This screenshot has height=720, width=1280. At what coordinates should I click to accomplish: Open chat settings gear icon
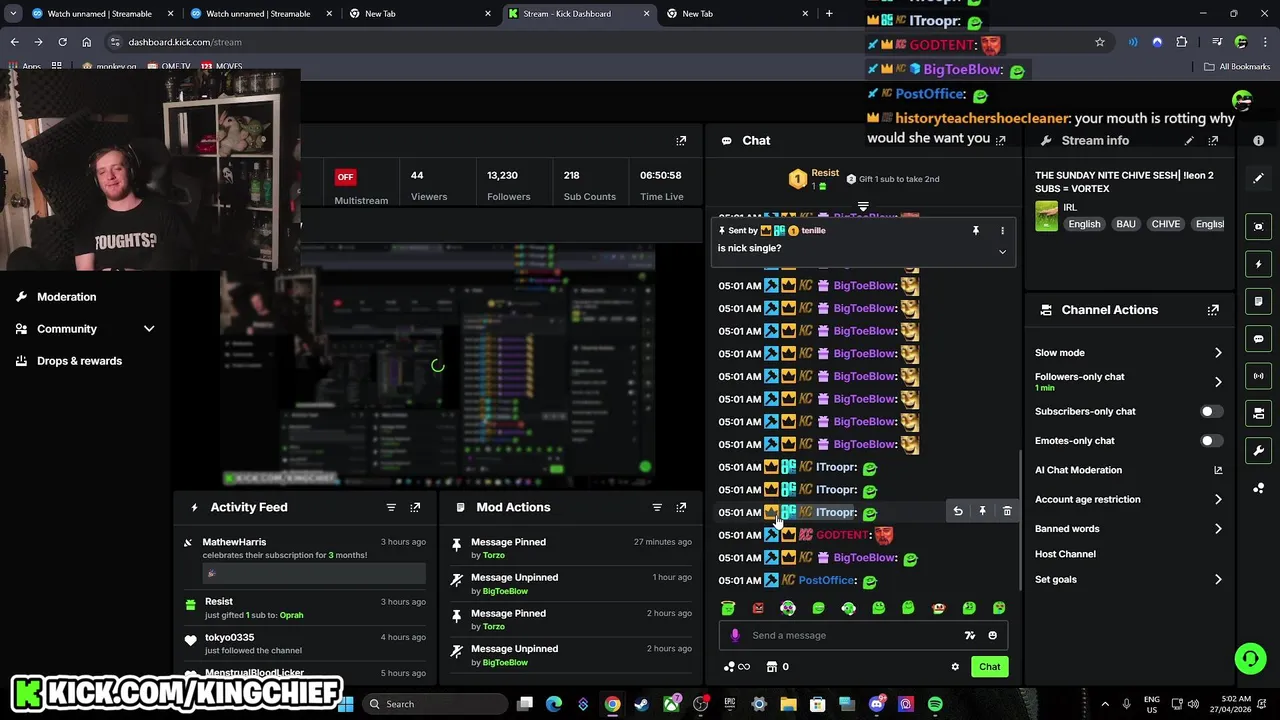(x=955, y=667)
